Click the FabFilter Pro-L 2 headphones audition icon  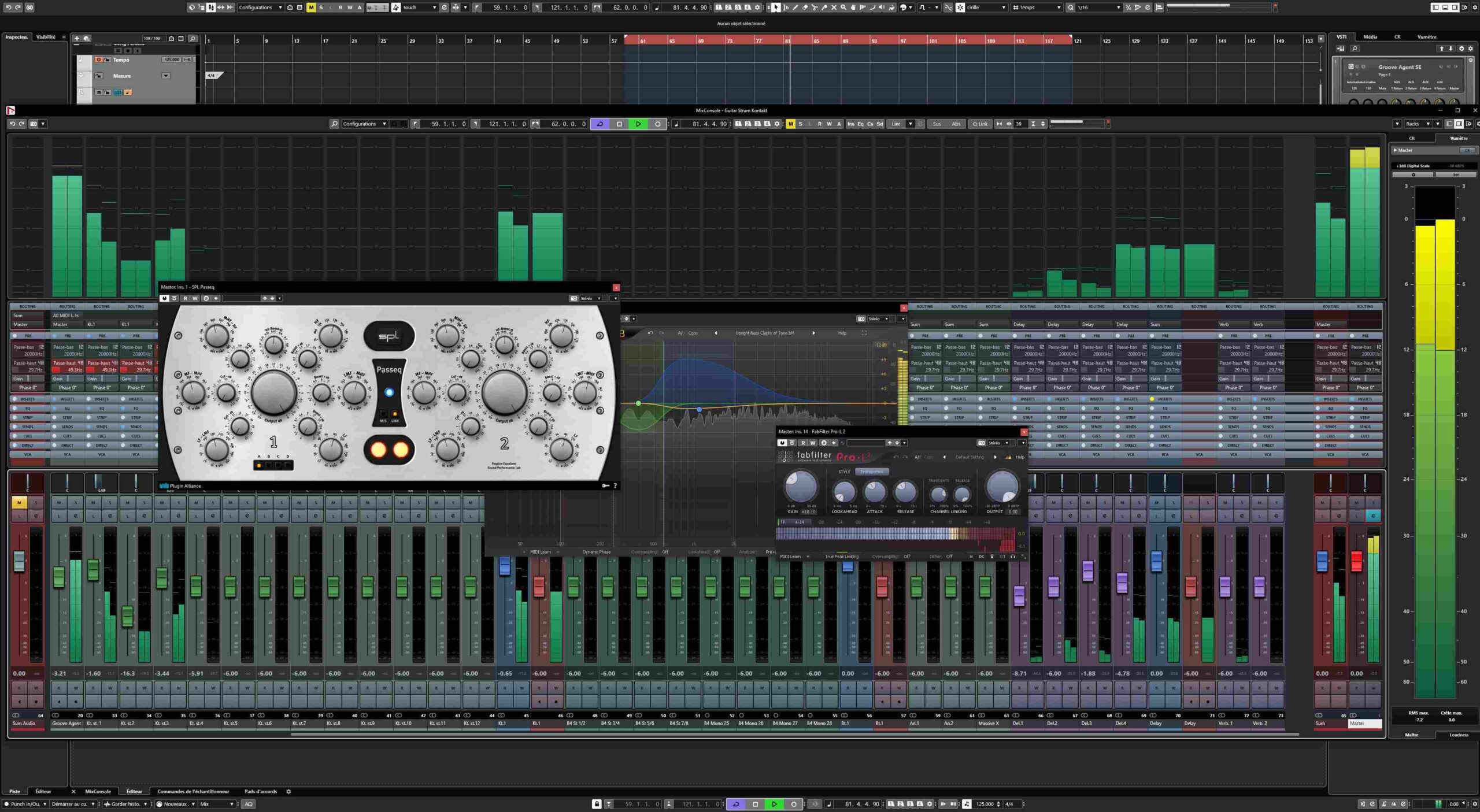pyautogui.click(x=1012, y=557)
